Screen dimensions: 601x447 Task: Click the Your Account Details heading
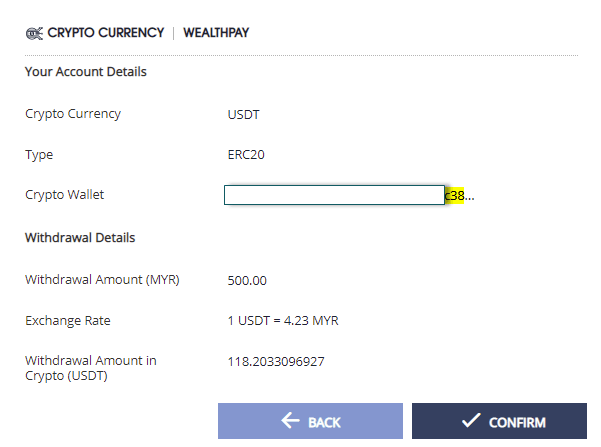pos(86,72)
